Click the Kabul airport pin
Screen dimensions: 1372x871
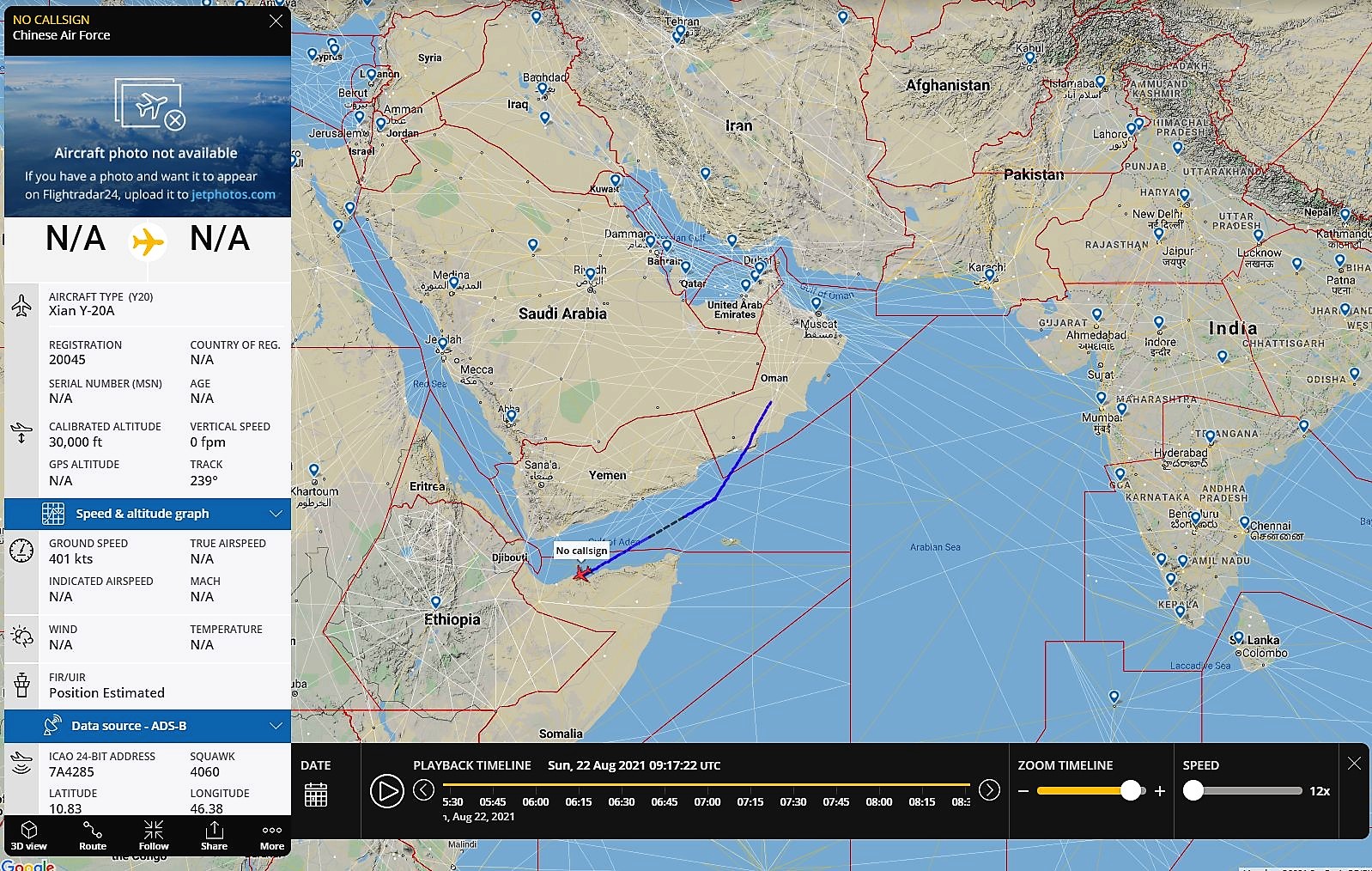click(1029, 60)
